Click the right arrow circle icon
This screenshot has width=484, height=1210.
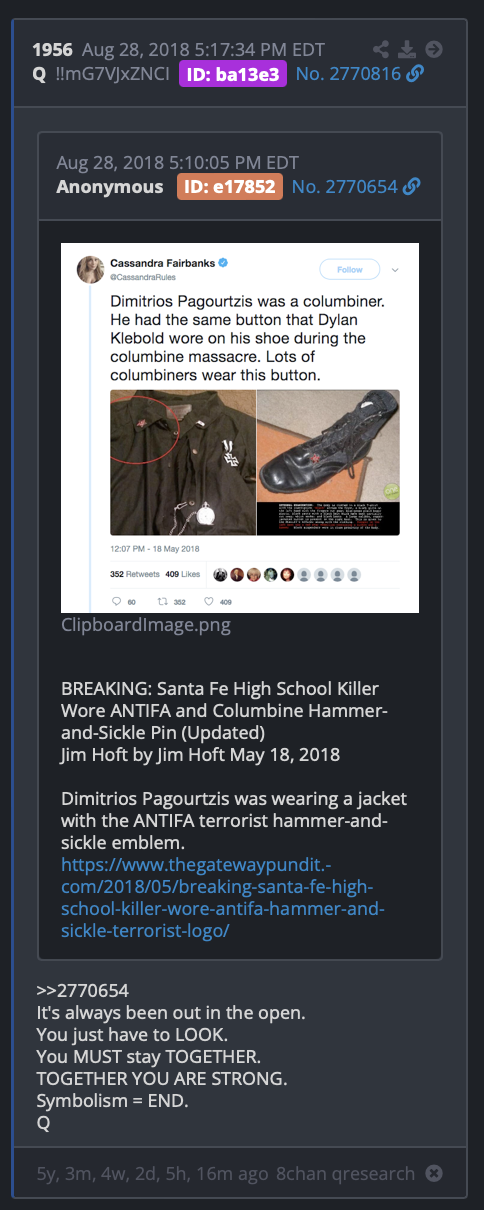(434, 49)
